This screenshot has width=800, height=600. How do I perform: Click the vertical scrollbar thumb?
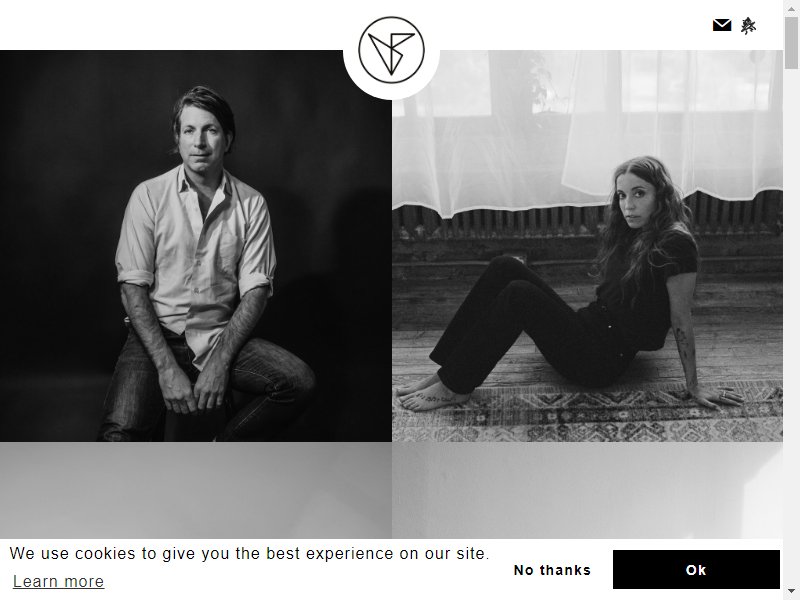[792, 40]
